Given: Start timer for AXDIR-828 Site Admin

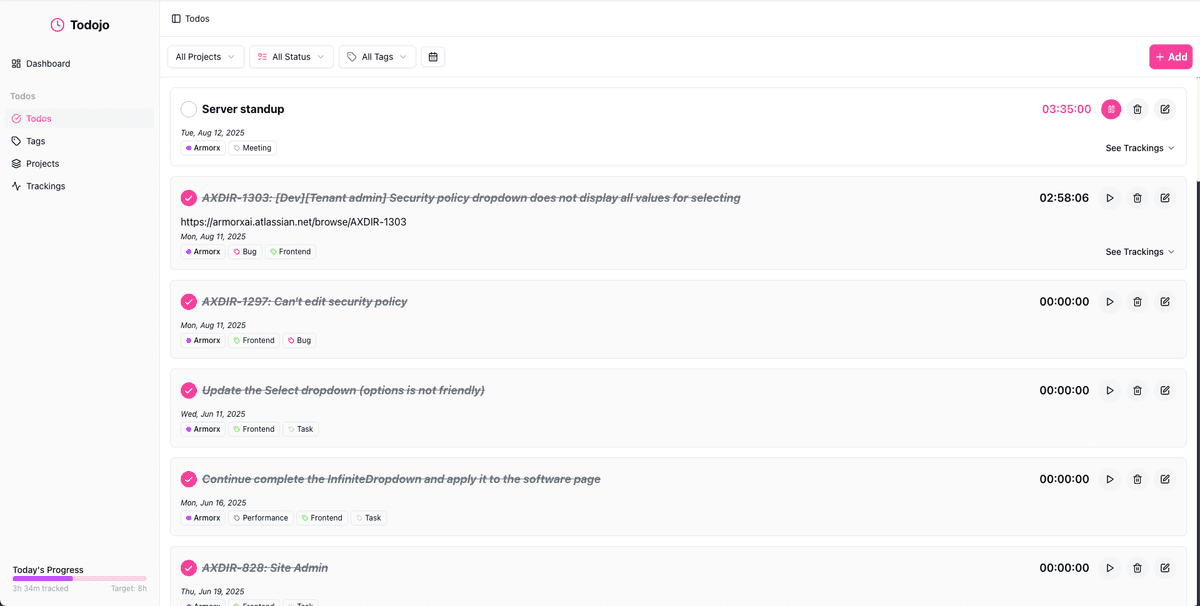Looking at the screenshot, I should tap(1109, 568).
